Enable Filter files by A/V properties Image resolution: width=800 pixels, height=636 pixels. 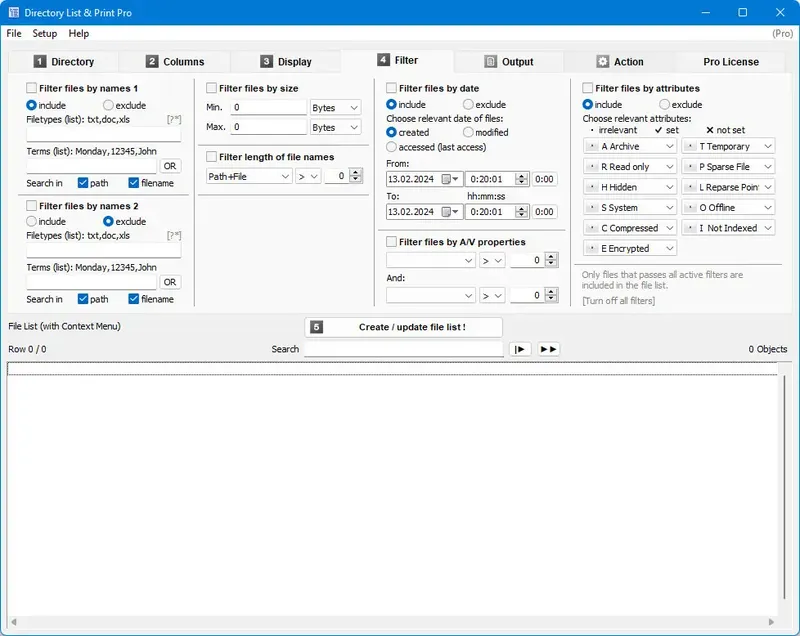click(x=391, y=241)
